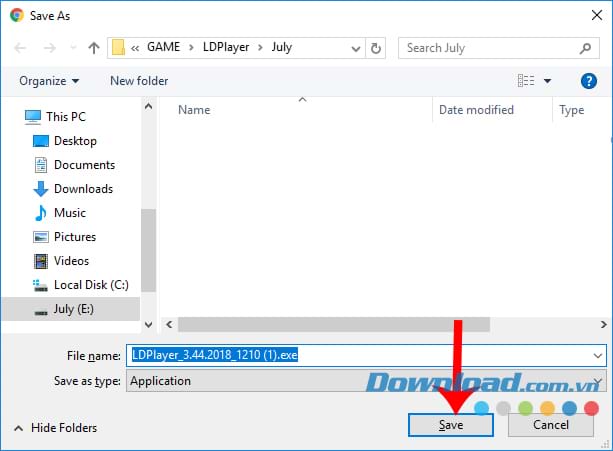Viewport: 613px width, 451px height.
Task: Open the Organize menu
Action: click(x=49, y=81)
